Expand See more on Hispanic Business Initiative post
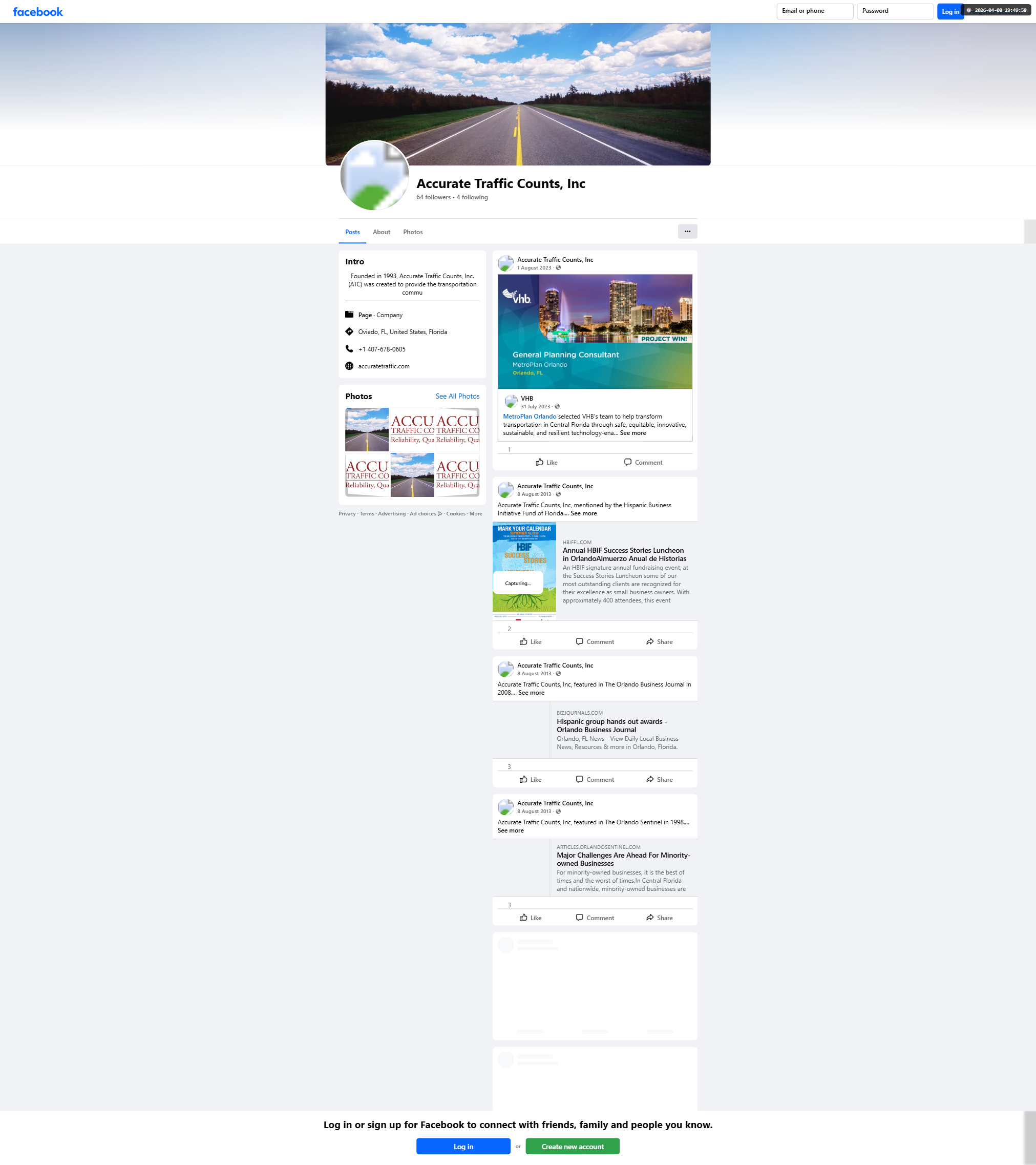Viewport: 1036px width, 1165px height. coord(583,513)
